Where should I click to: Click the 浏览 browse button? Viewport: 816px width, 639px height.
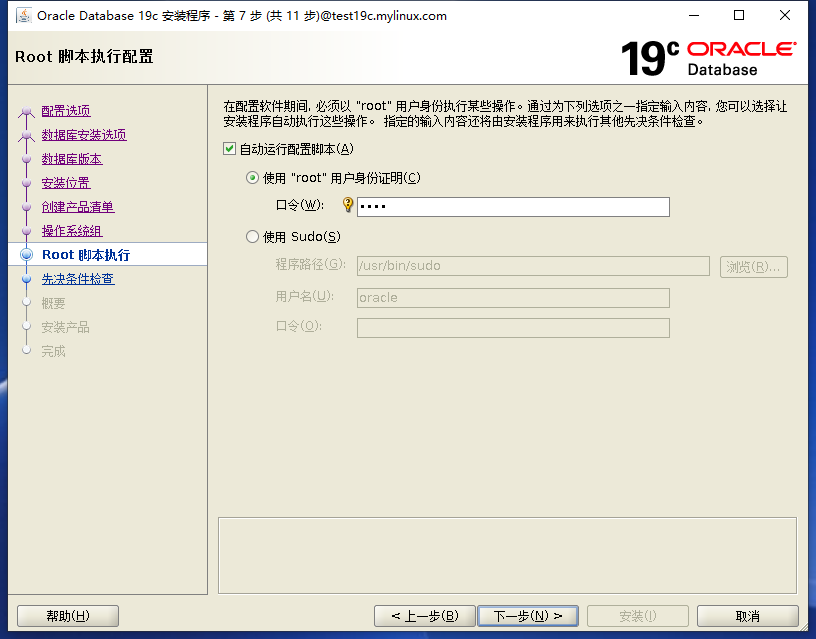tap(754, 267)
